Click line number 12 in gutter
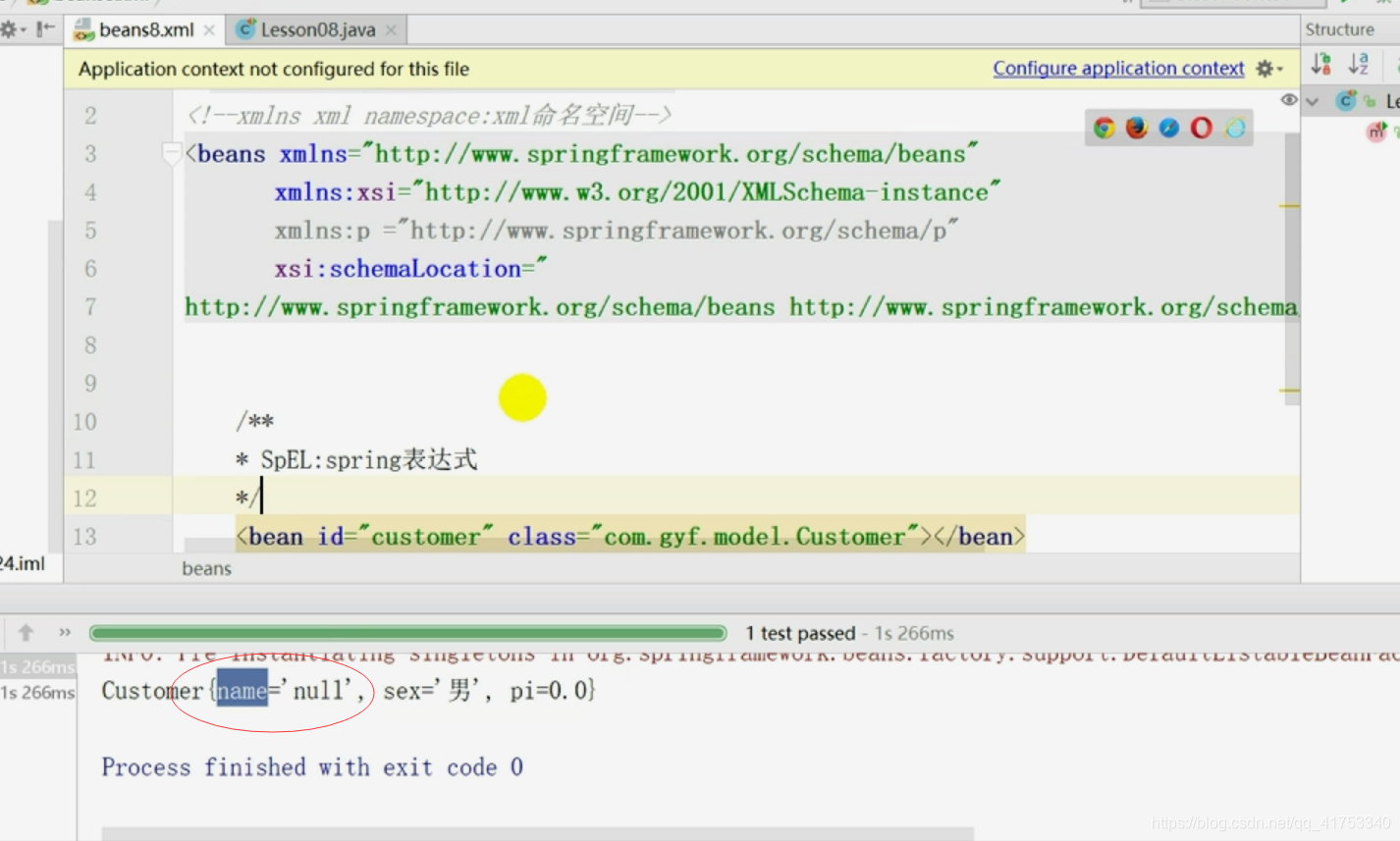 click(x=85, y=499)
